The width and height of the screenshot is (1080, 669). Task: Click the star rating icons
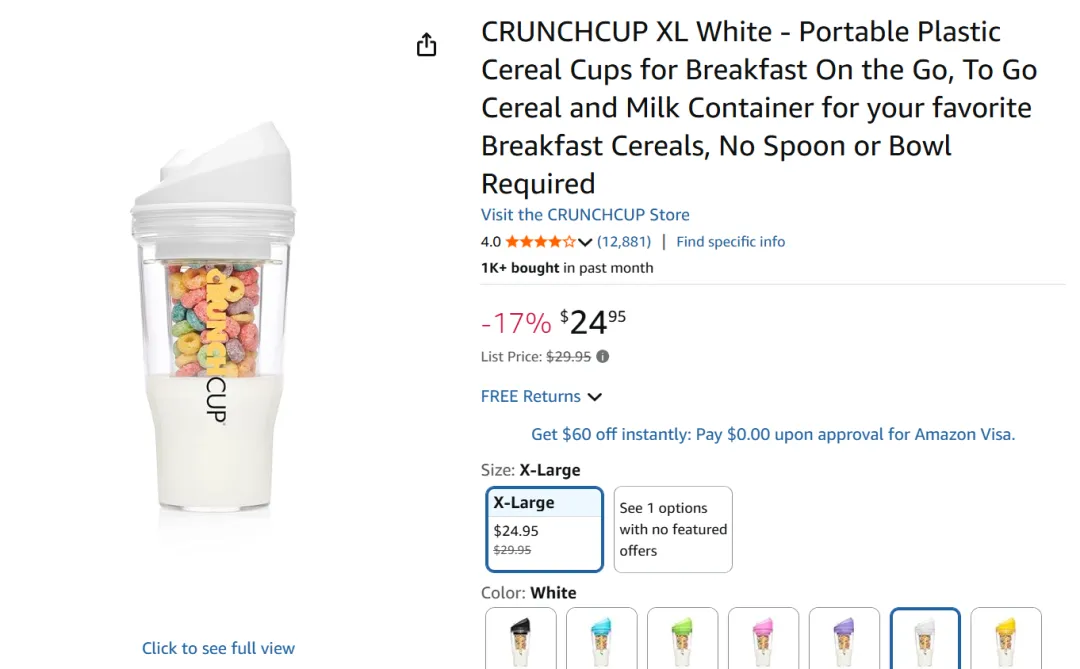pyautogui.click(x=540, y=242)
